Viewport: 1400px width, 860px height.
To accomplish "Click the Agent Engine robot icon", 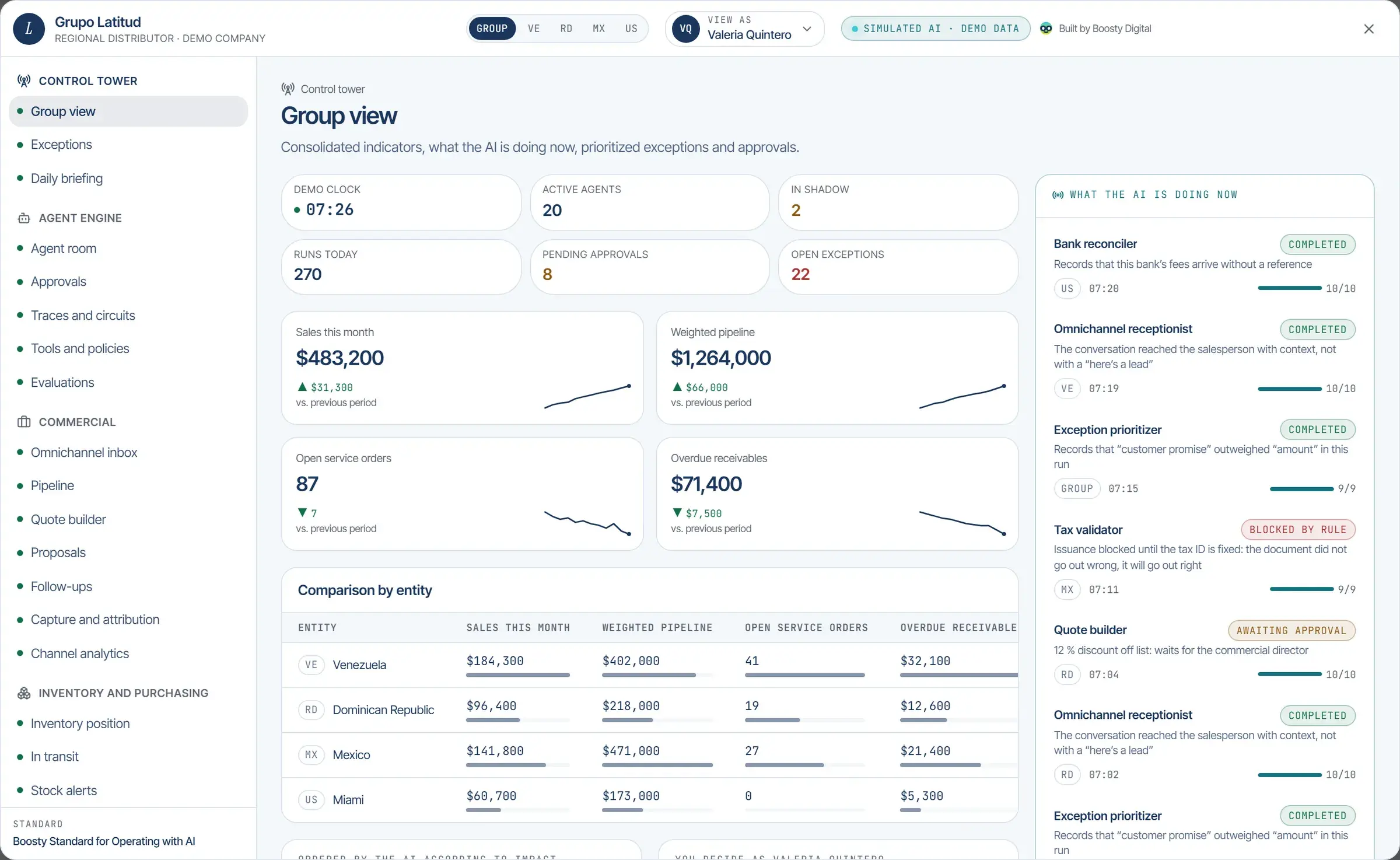I will click(x=24, y=218).
